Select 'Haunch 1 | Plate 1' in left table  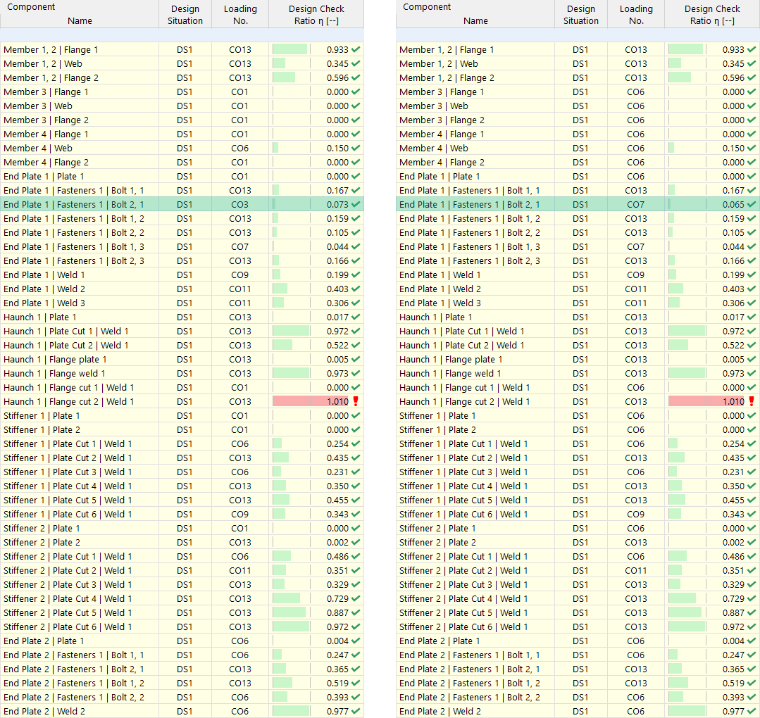point(40,317)
